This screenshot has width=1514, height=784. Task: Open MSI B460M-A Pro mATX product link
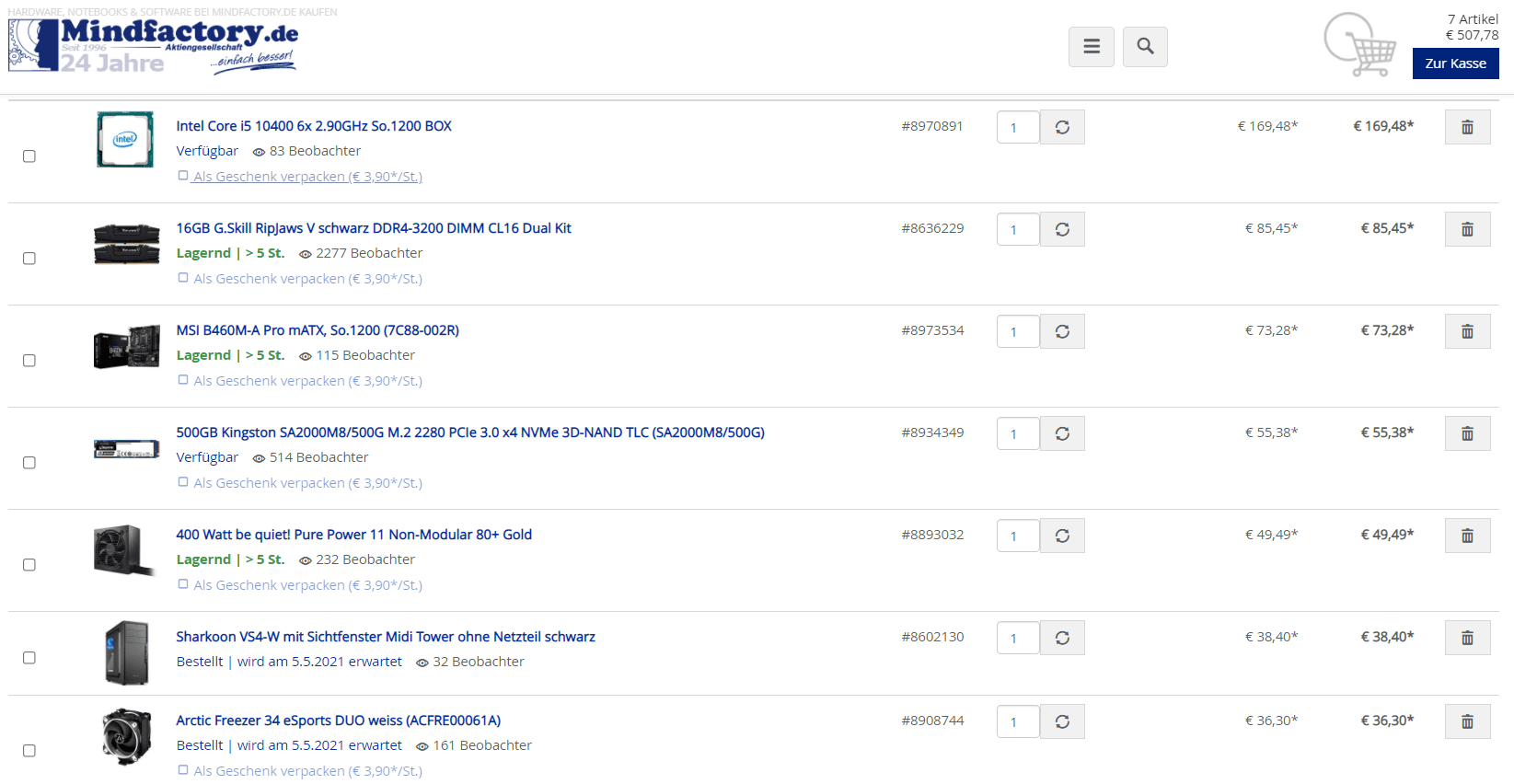pyautogui.click(x=318, y=330)
